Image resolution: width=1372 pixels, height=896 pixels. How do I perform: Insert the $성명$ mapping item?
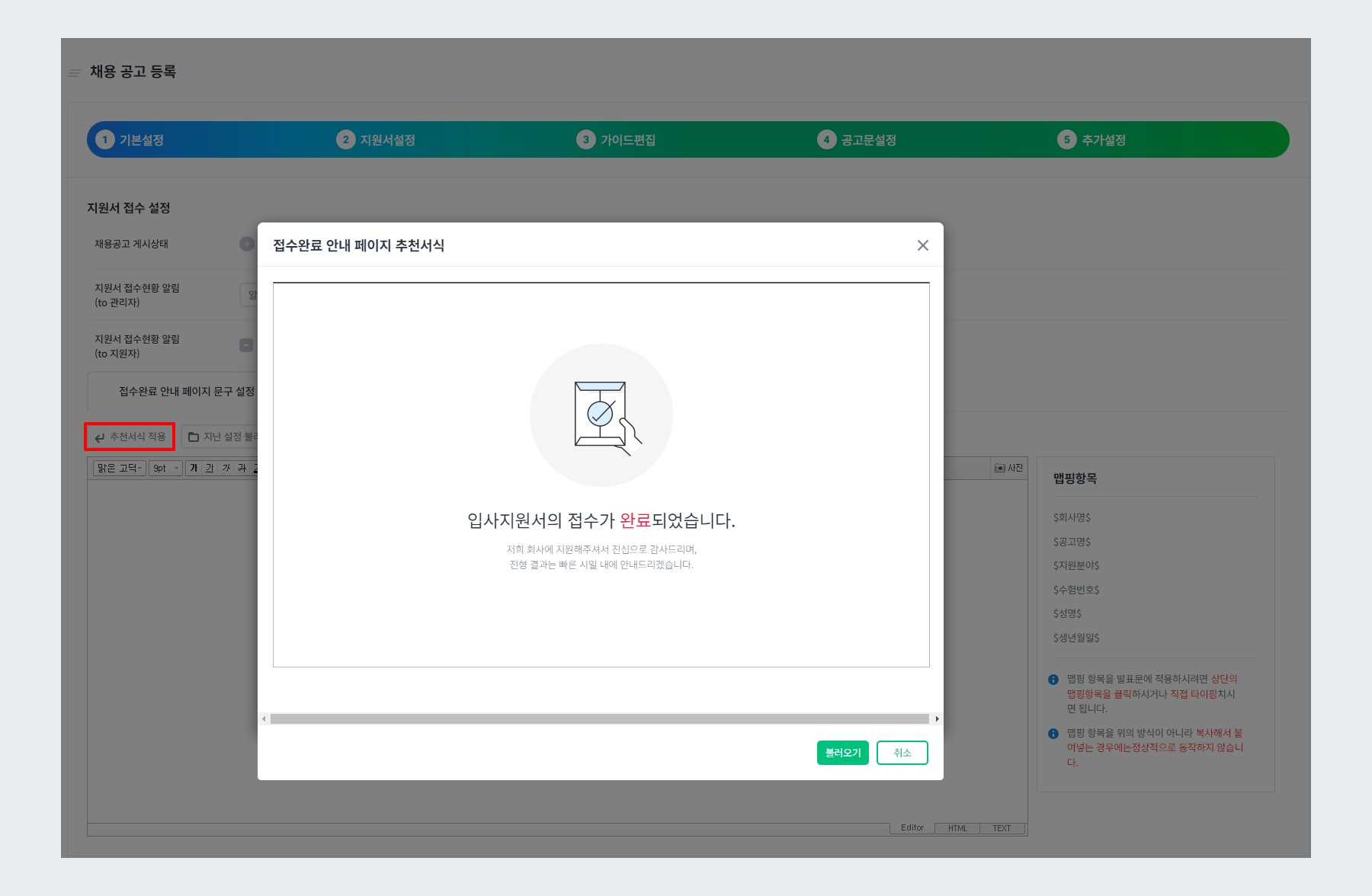click(1067, 613)
